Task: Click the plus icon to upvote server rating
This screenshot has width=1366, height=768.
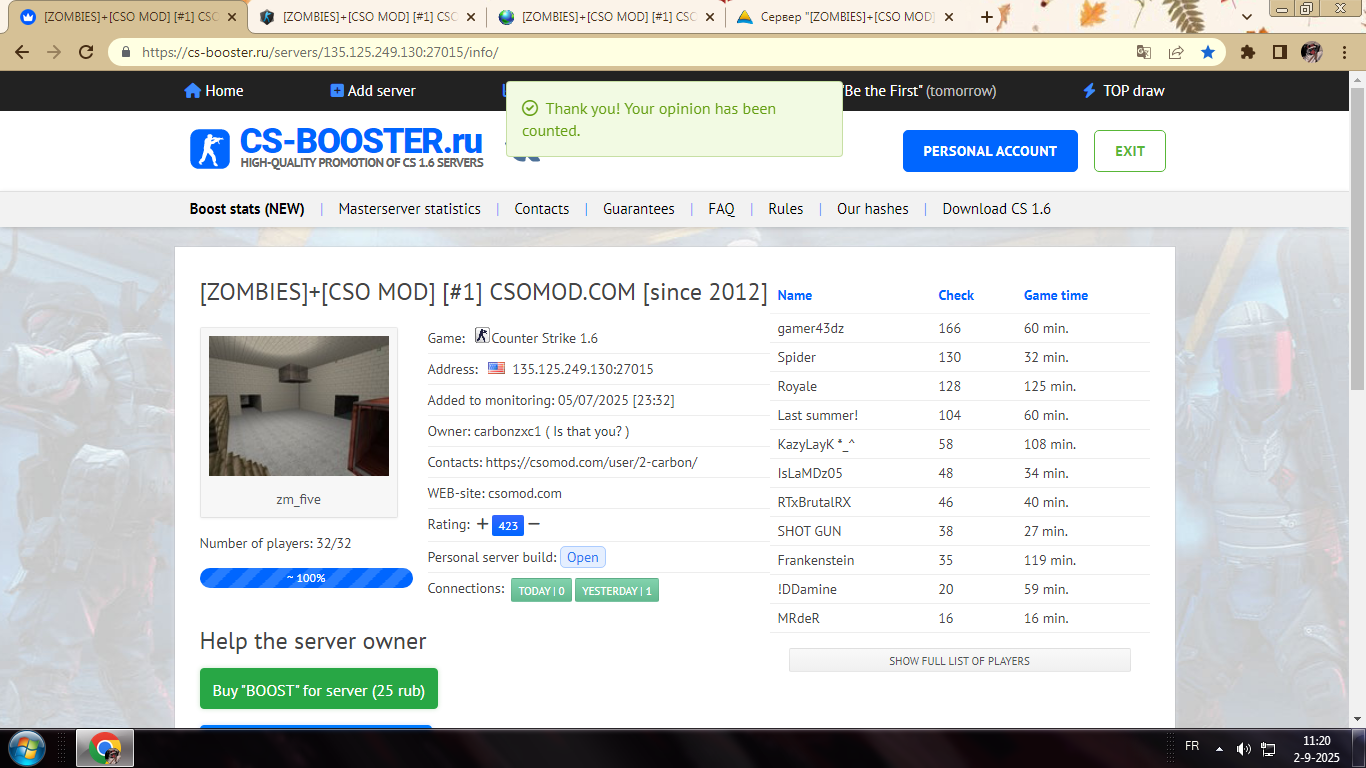Action: click(x=482, y=524)
